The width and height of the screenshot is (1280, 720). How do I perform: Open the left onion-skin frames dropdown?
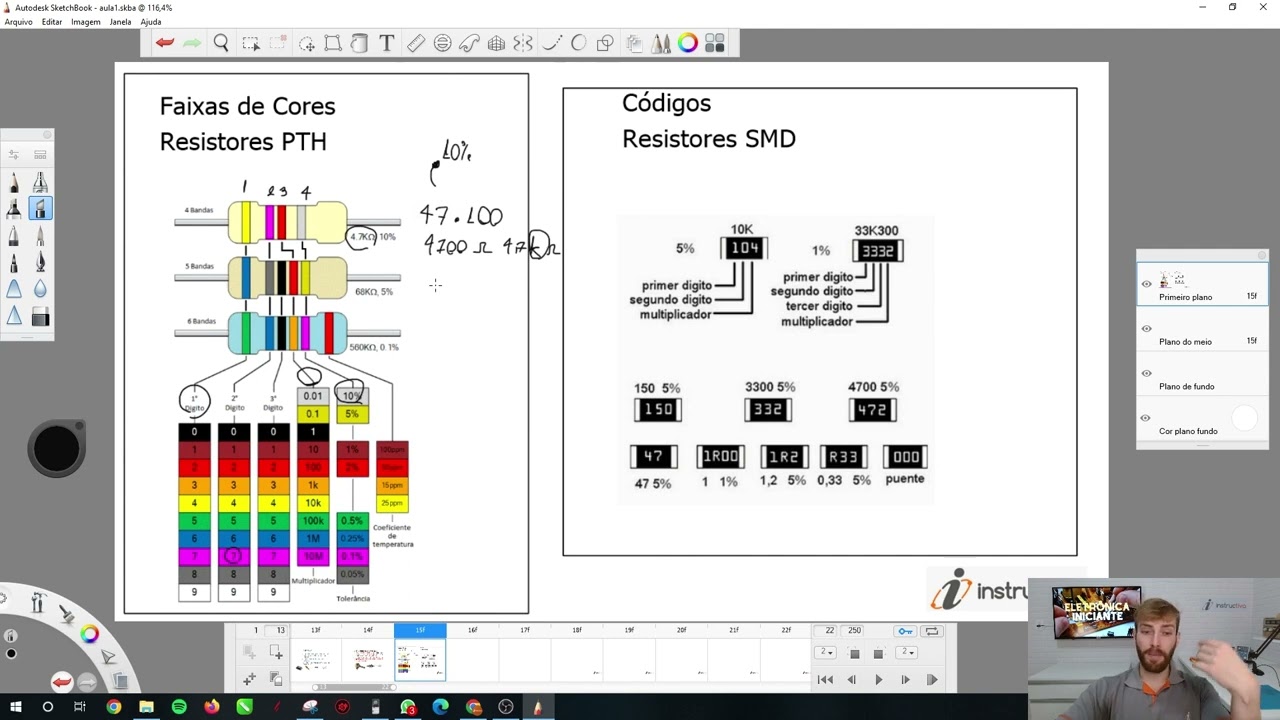pos(826,652)
